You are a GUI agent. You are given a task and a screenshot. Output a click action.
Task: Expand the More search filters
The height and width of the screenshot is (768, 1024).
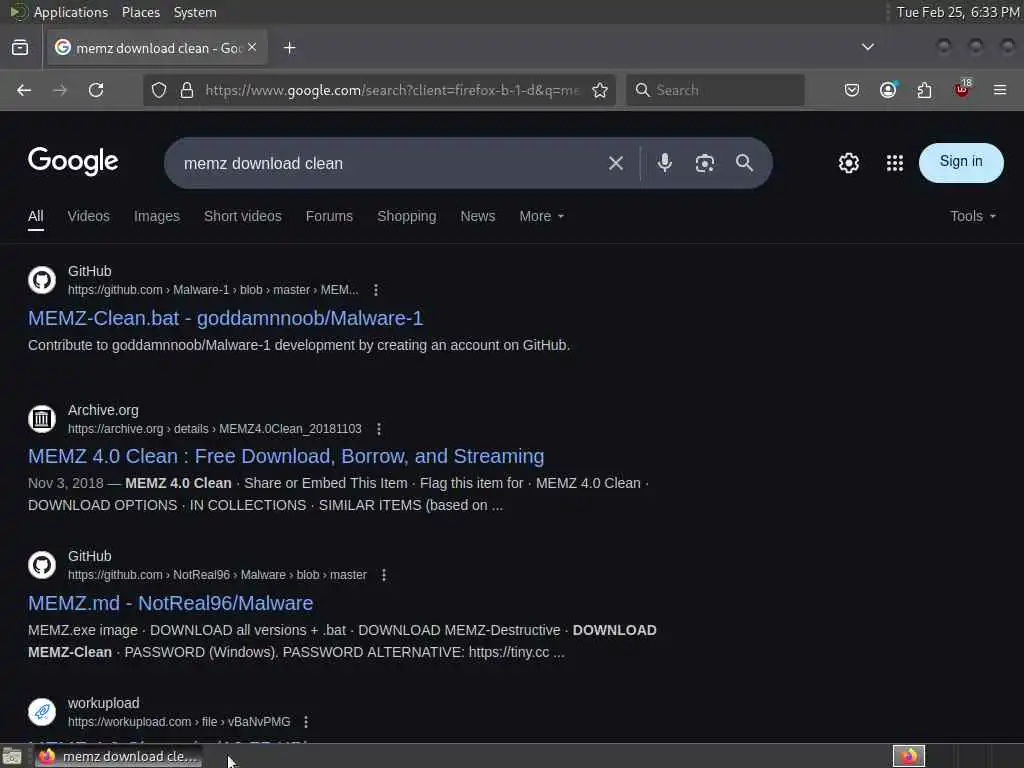tap(541, 216)
